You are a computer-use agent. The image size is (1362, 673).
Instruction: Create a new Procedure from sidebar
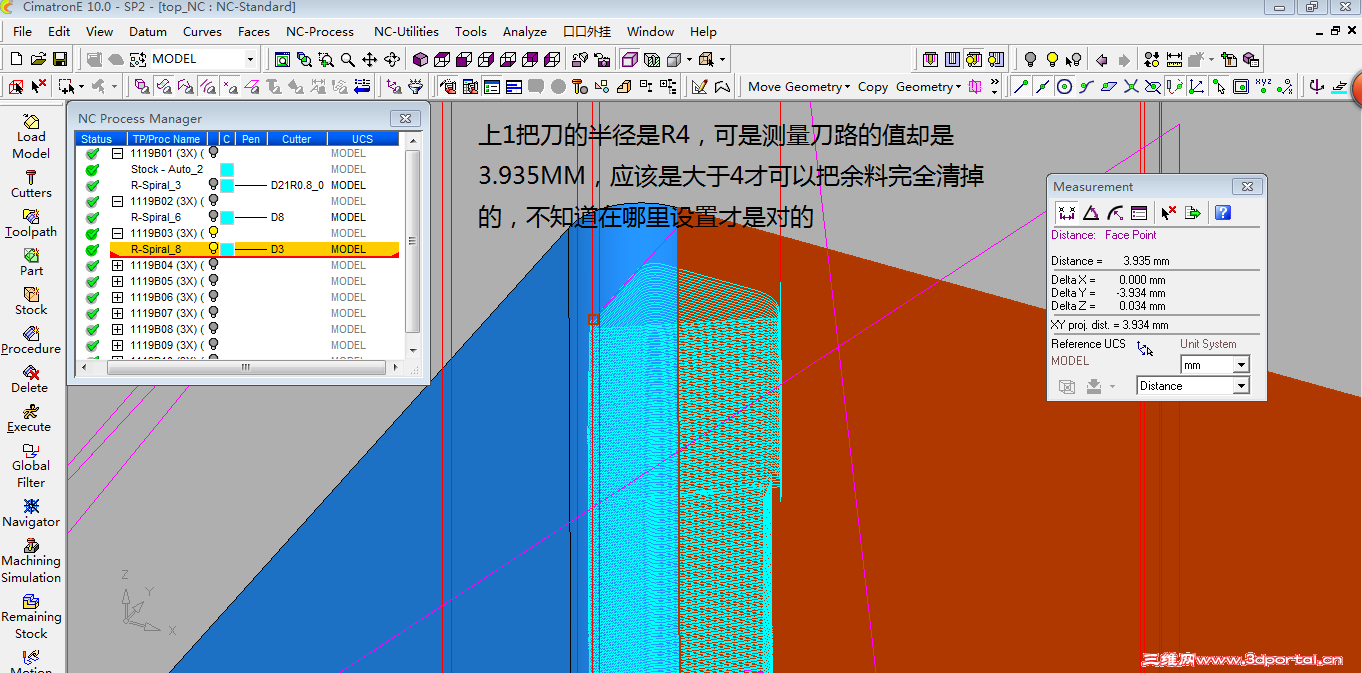pyautogui.click(x=31, y=340)
